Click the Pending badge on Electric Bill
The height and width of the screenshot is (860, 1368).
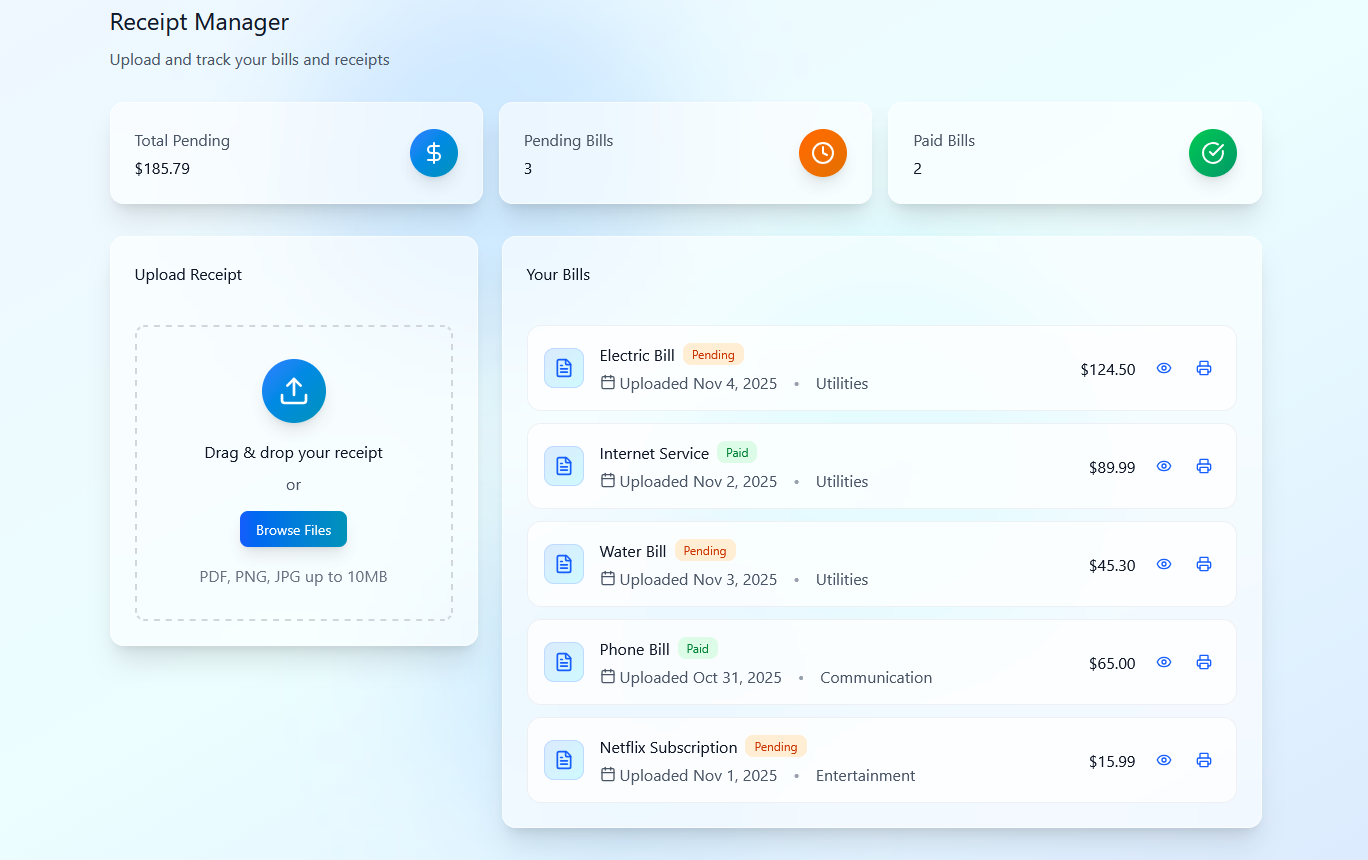point(713,355)
